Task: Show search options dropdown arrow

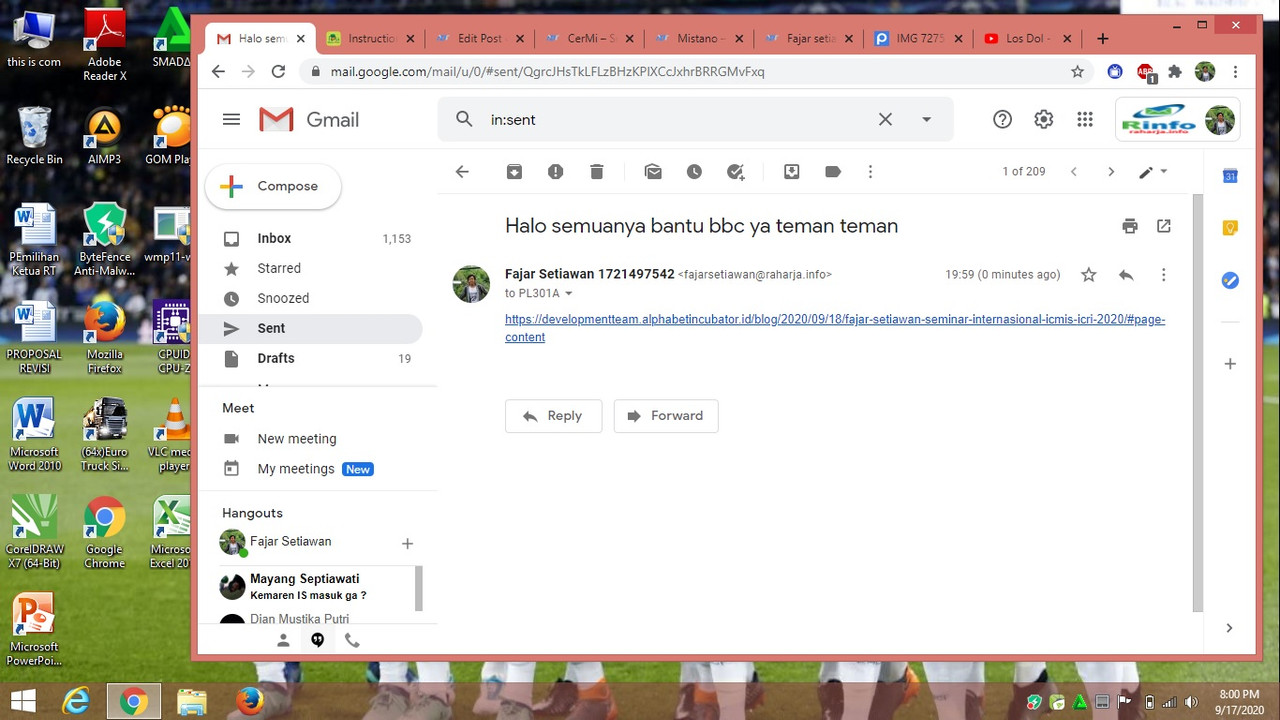Action: coord(926,119)
